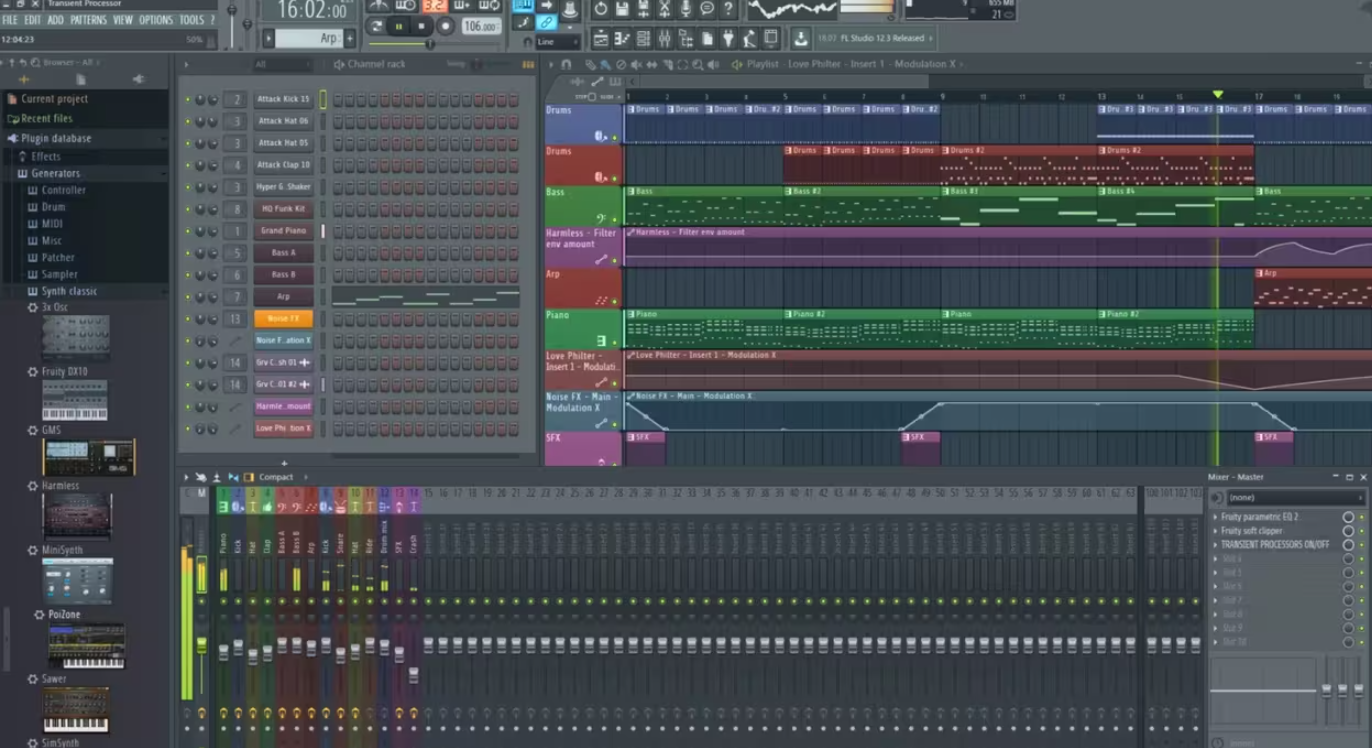Image resolution: width=1372 pixels, height=748 pixels.
Task: Toggle mute on the Grand Piano channel
Action: [187, 232]
